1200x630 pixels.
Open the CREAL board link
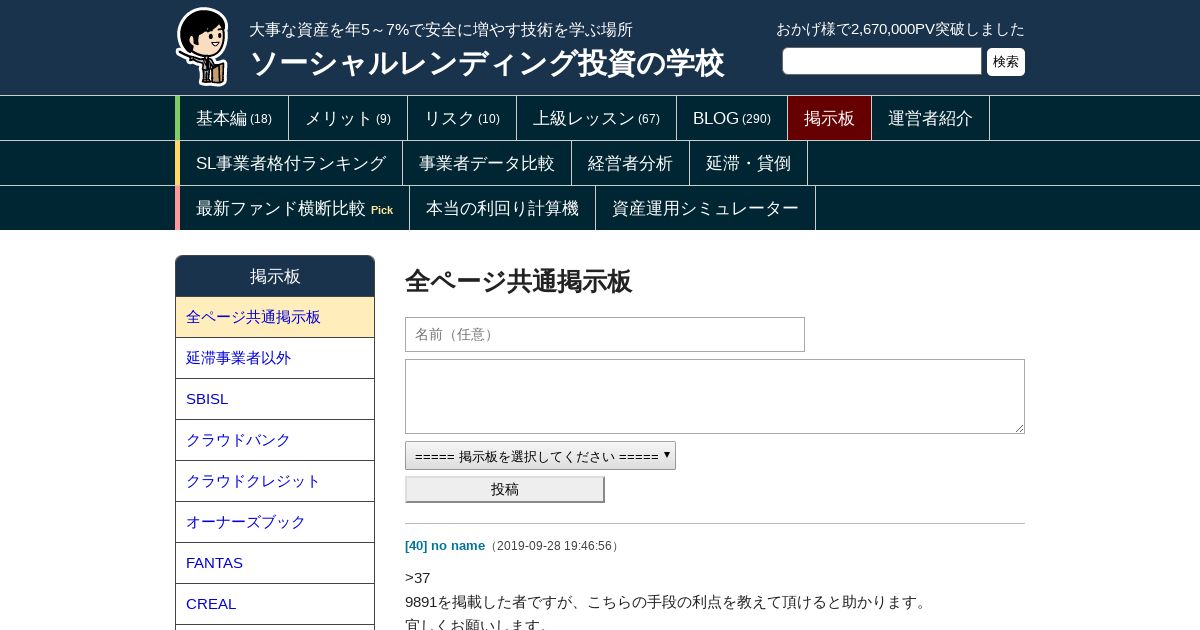(275, 604)
